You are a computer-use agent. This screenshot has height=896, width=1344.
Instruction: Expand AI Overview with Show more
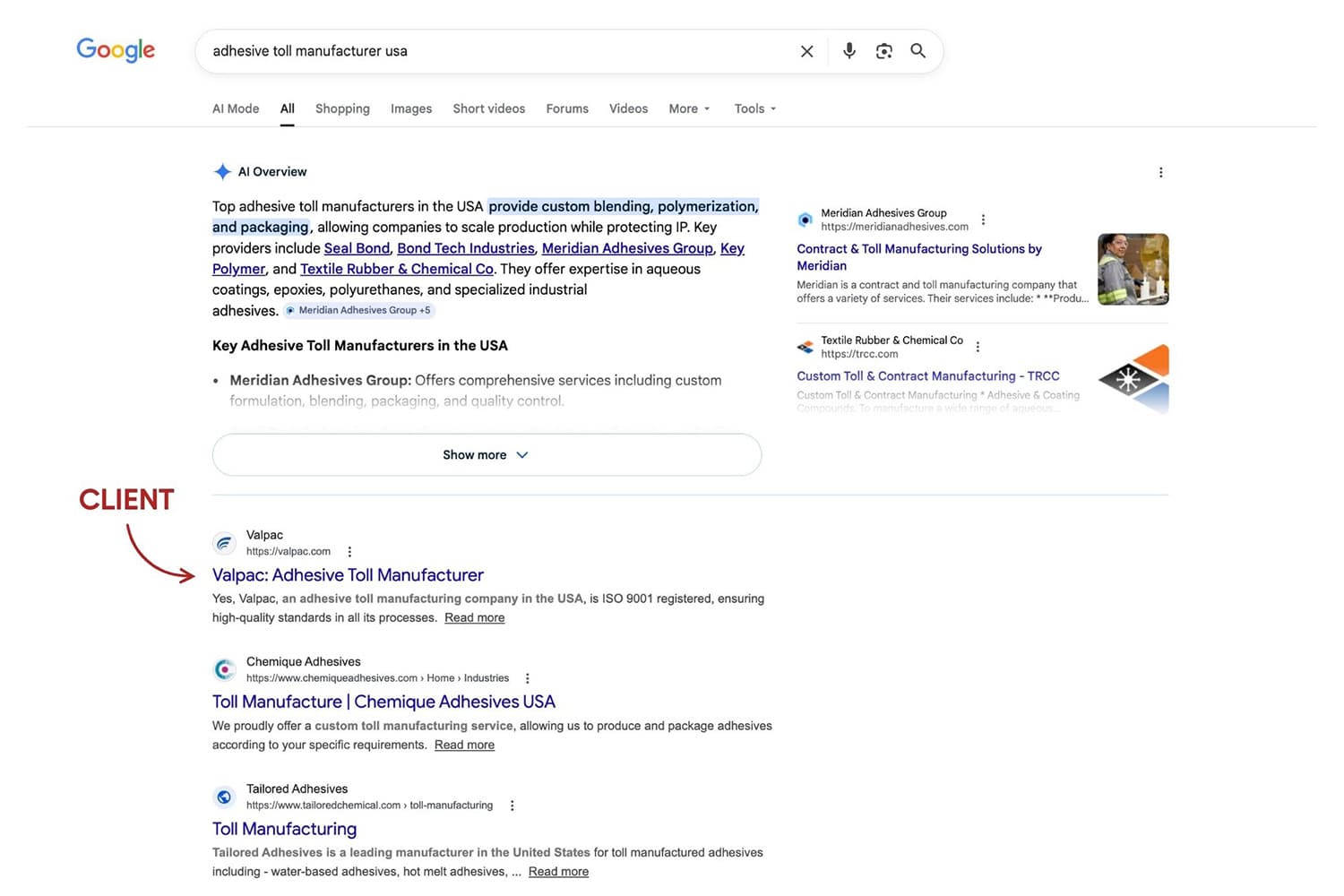coord(487,455)
